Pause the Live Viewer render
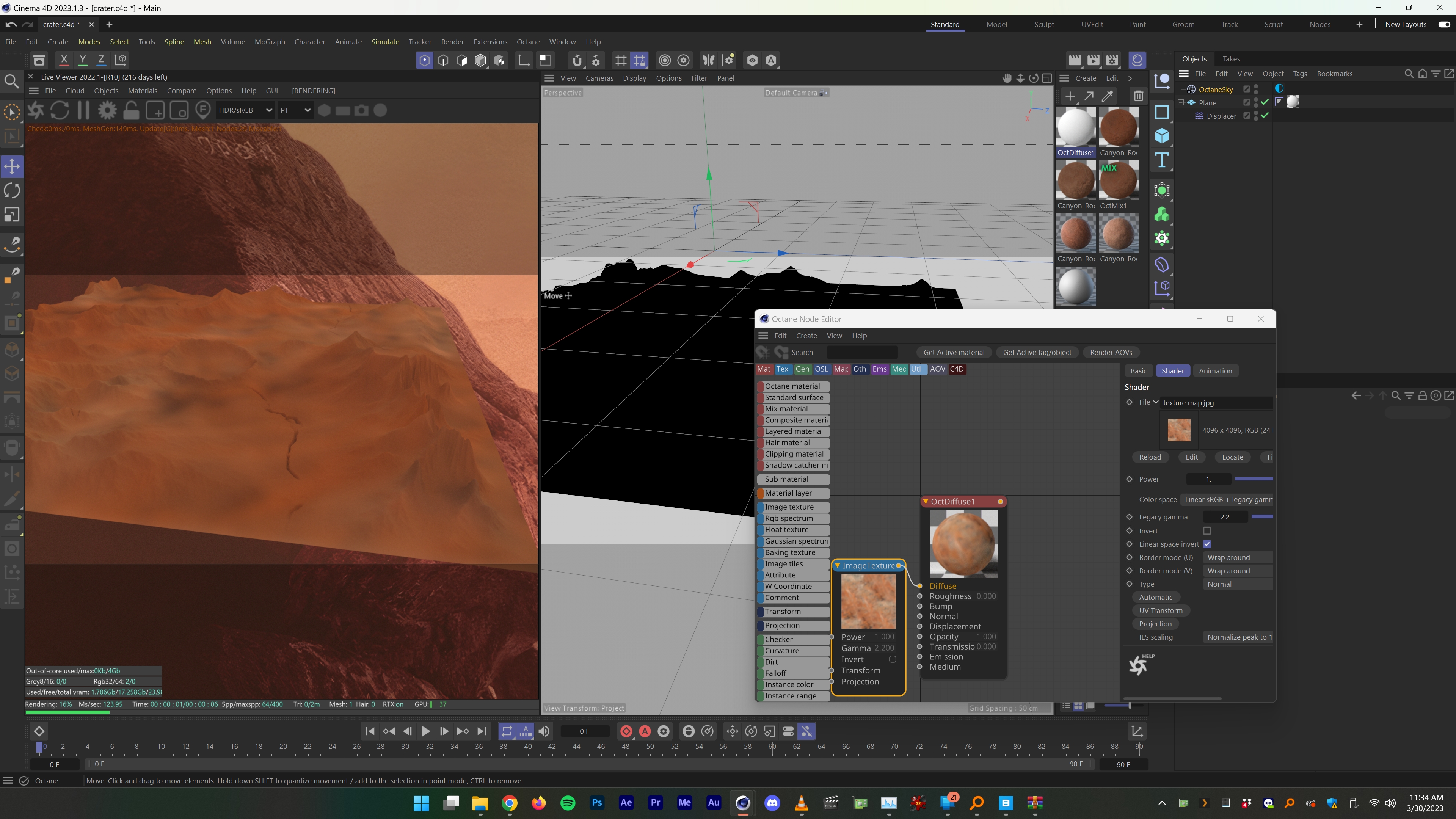 [83, 110]
